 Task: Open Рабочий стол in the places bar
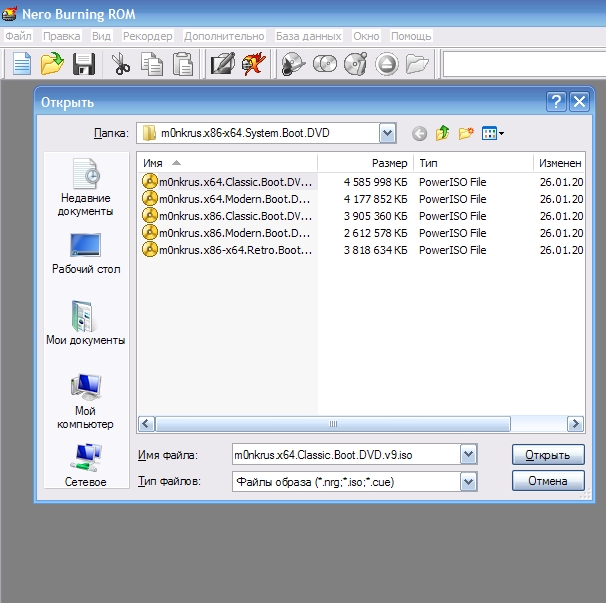(x=86, y=254)
